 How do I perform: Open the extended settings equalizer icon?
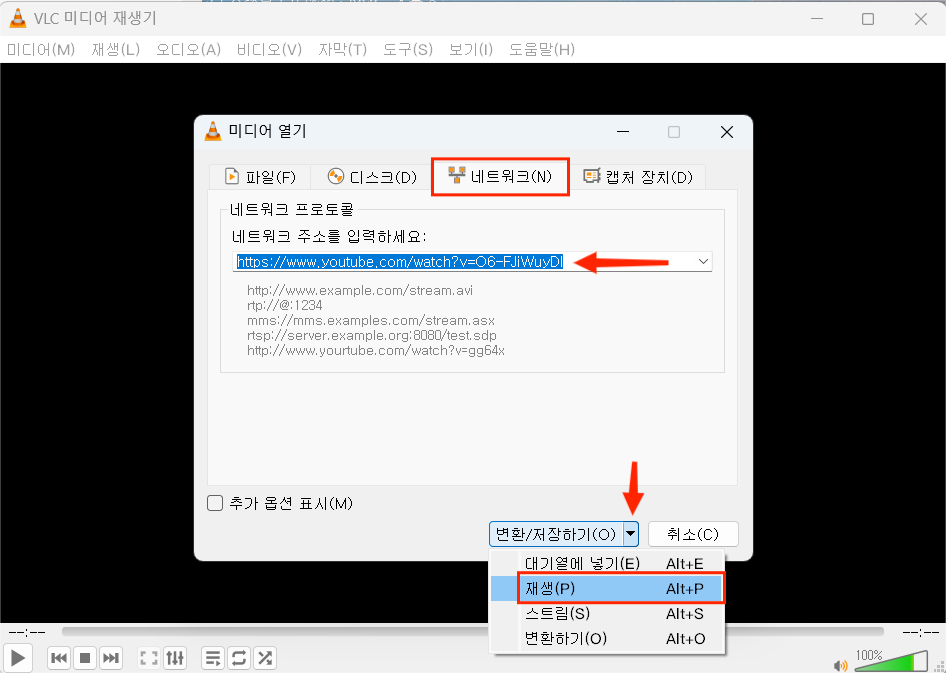pos(175,658)
